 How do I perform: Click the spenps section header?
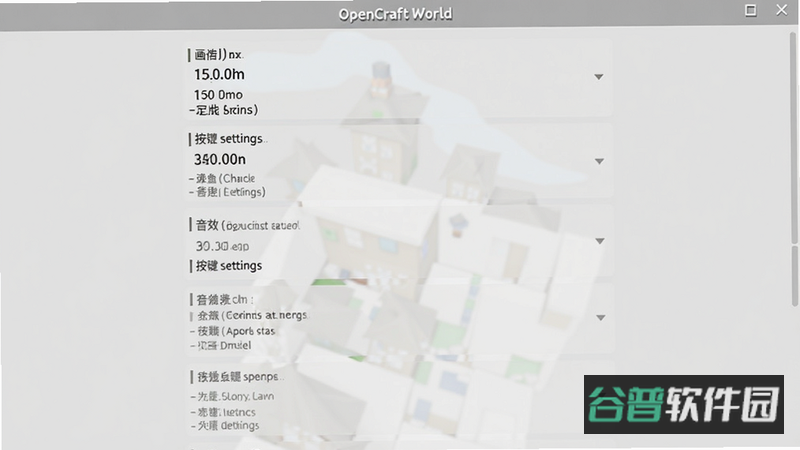pos(238,377)
